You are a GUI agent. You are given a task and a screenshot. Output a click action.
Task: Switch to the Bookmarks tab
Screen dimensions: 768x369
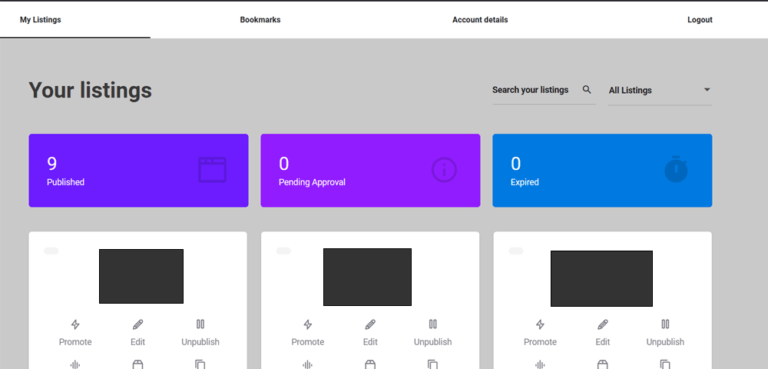tap(260, 20)
